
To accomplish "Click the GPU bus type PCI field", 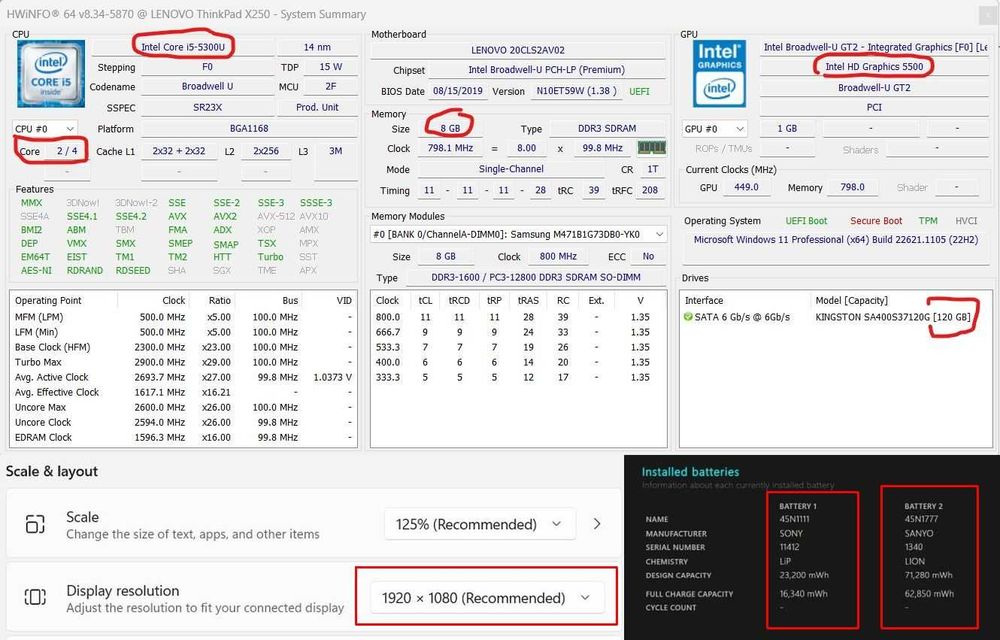I will [x=874, y=108].
